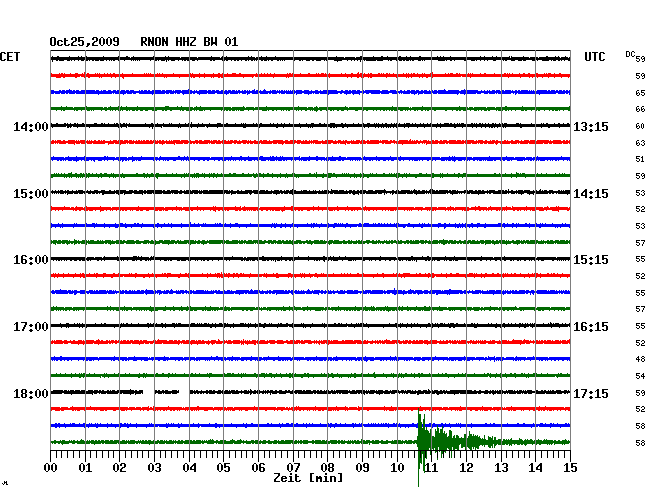Screen dimensions: 650x494
Task: Click minute axis label 03
Action: point(154,468)
